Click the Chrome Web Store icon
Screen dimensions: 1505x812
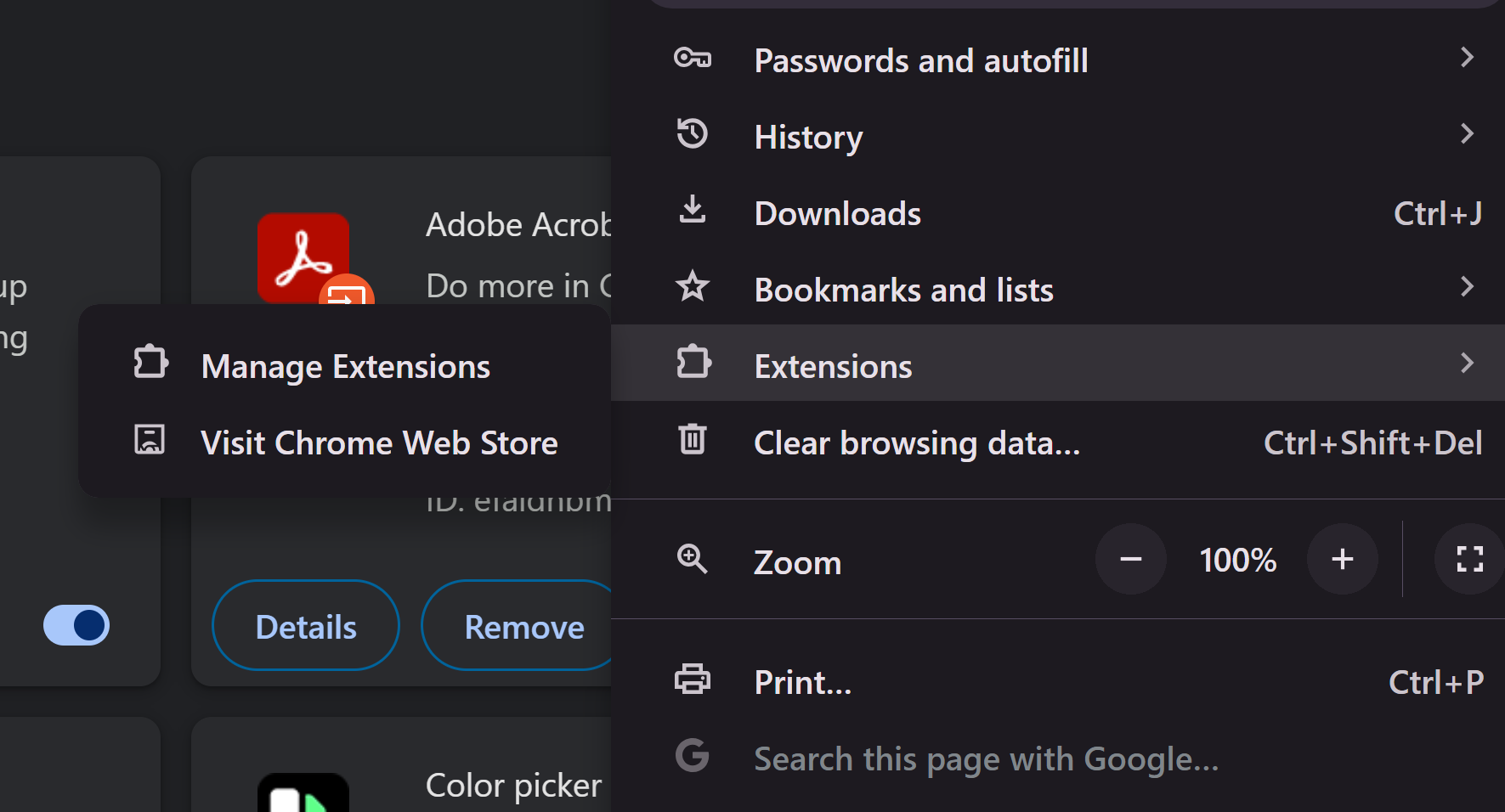click(x=150, y=440)
